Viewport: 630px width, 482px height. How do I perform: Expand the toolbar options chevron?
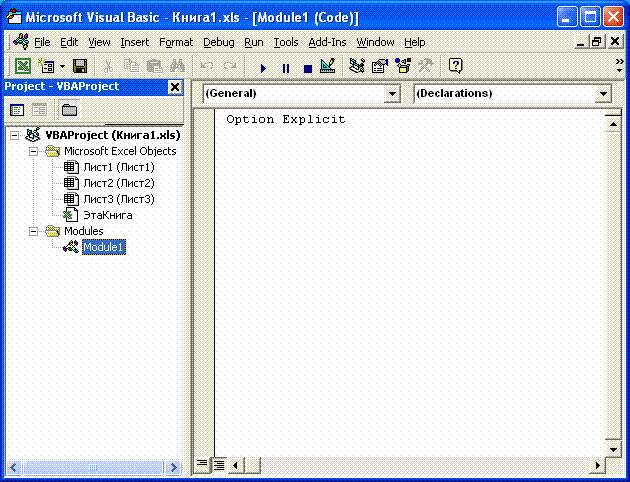(620, 66)
